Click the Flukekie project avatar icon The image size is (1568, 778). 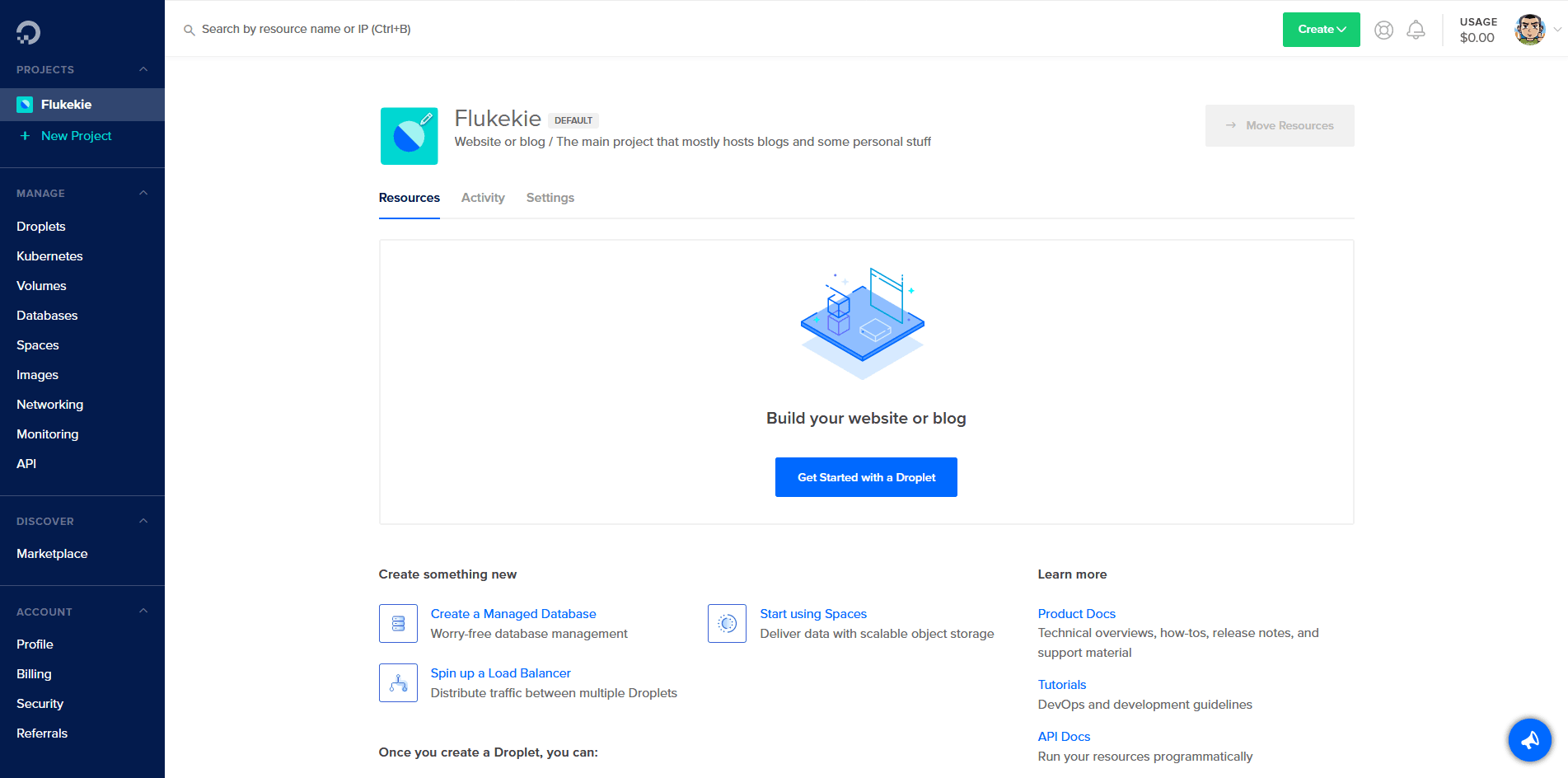click(x=409, y=136)
